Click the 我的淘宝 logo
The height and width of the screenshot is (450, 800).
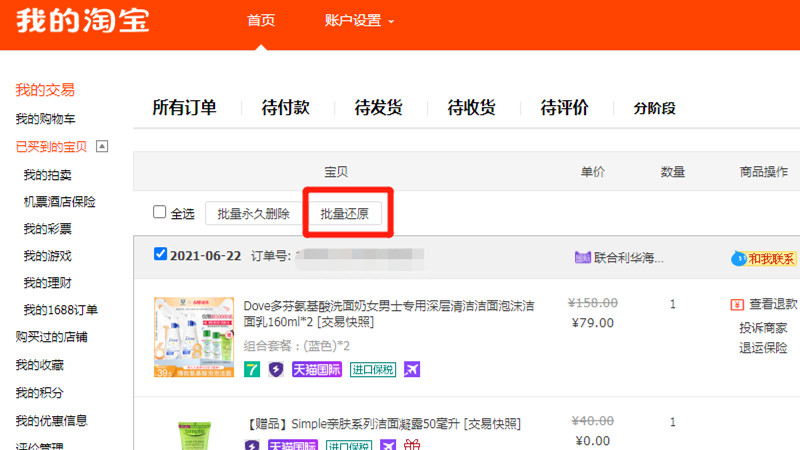point(83,20)
